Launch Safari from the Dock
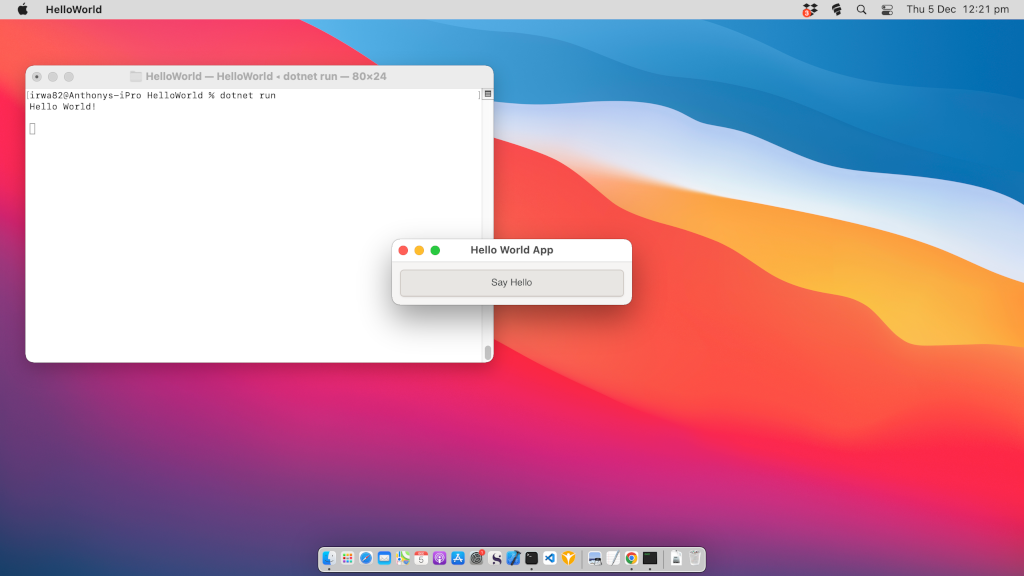This screenshot has height=576, width=1024. pyautogui.click(x=366, y=559)
